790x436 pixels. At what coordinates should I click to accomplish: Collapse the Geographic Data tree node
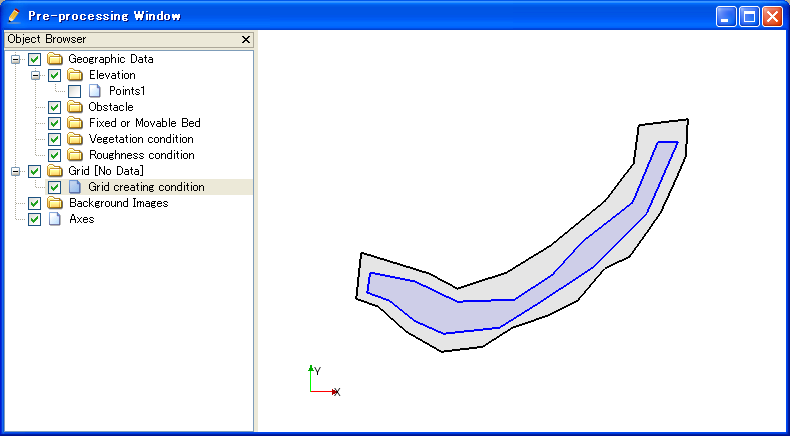16,59
